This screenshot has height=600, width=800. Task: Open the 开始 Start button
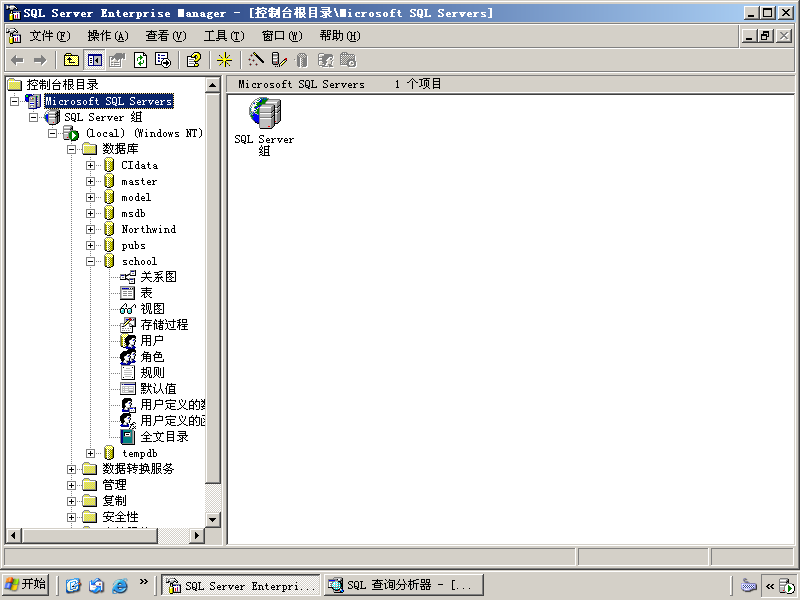coord(25,584)
